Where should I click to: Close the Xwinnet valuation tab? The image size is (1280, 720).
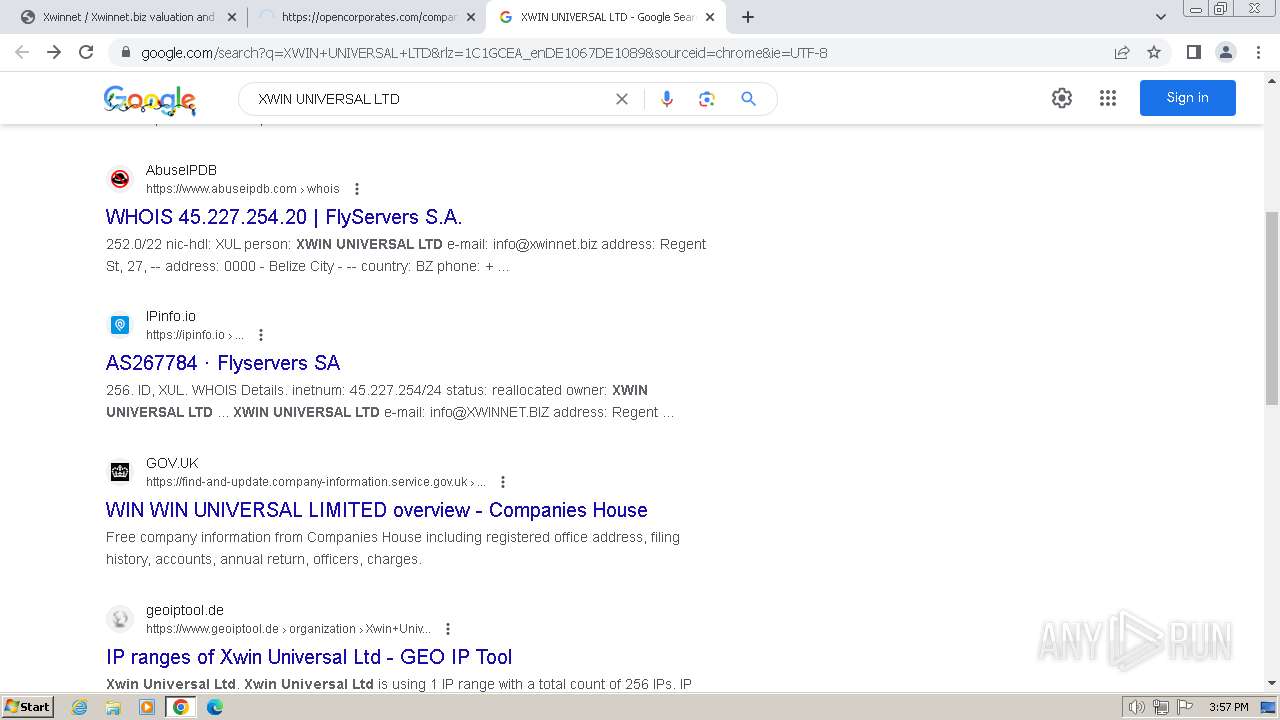tap(232, 17)
